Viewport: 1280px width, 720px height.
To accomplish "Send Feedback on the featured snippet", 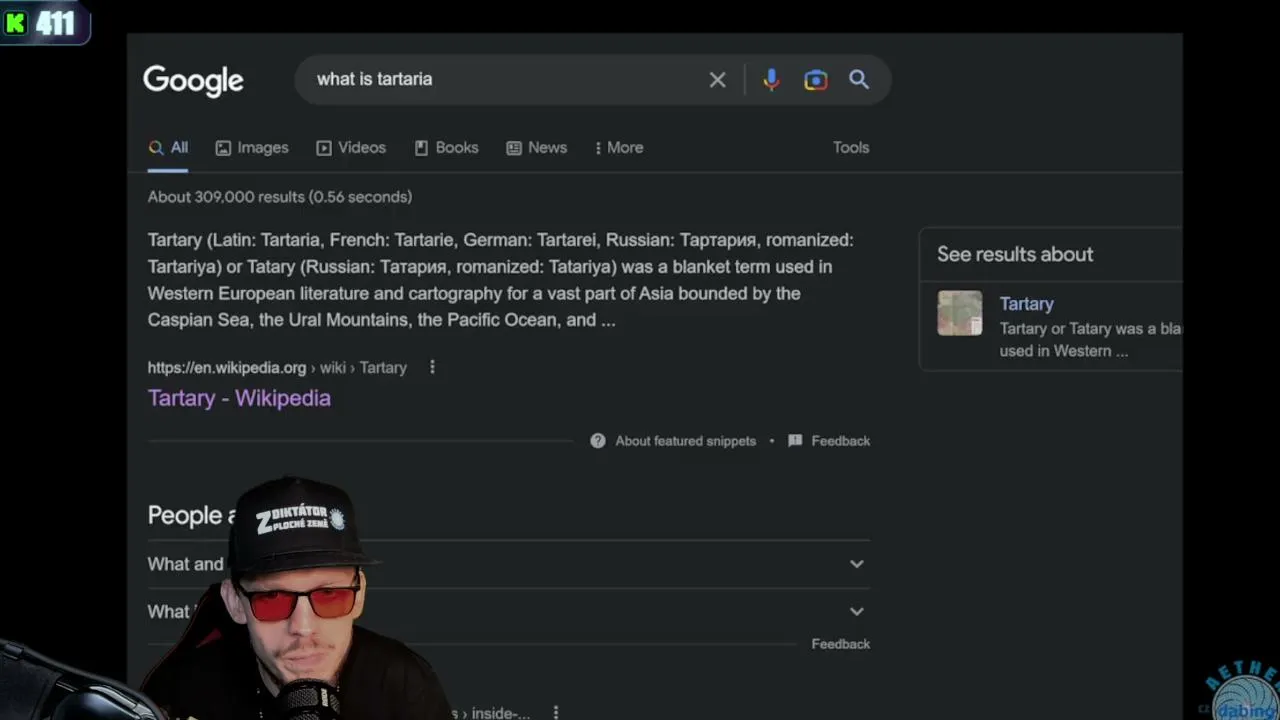I will [x=829, y=441].
